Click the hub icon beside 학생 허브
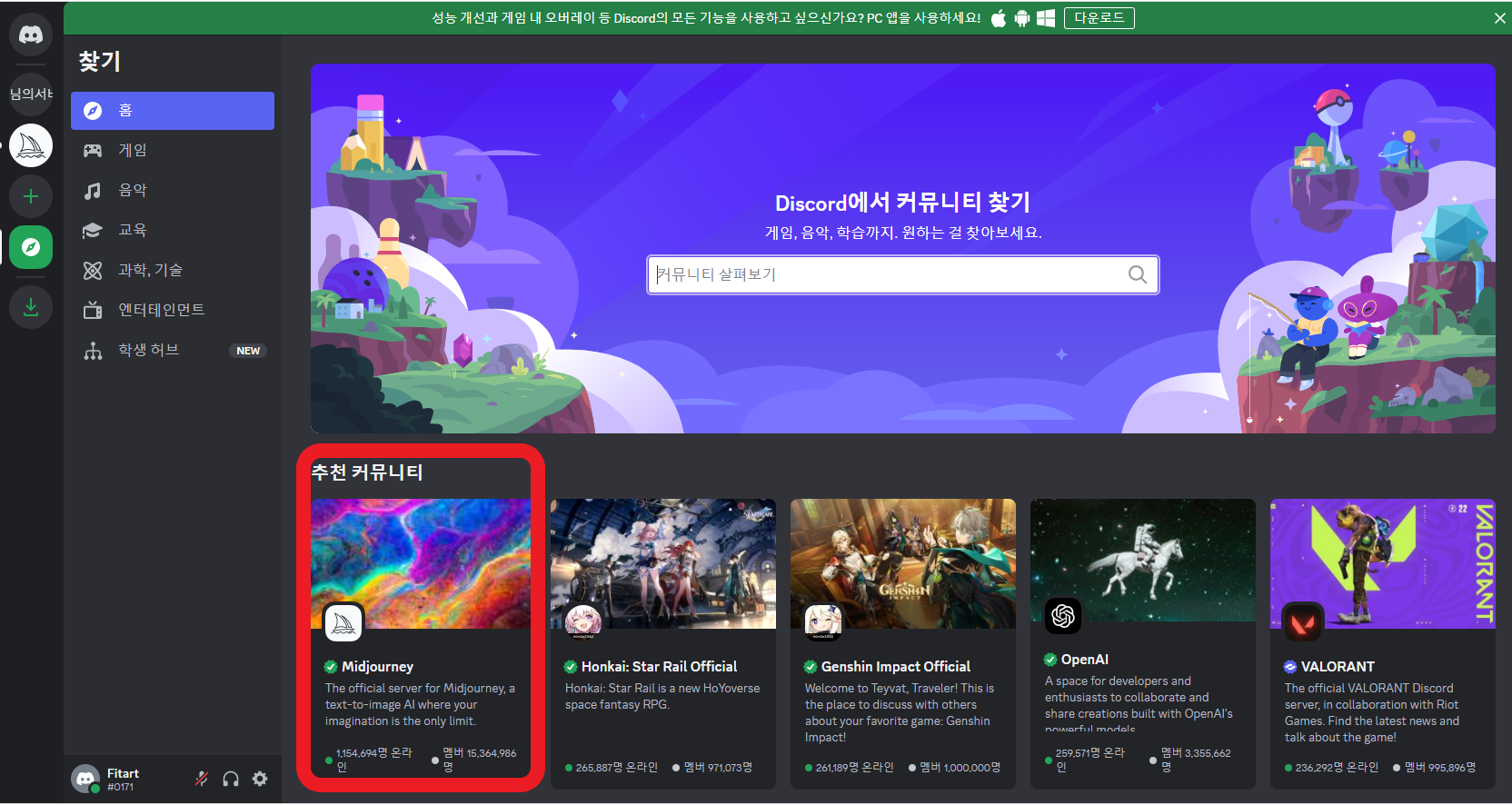Viewport: 1512px width, 805px height. [93, 351]
